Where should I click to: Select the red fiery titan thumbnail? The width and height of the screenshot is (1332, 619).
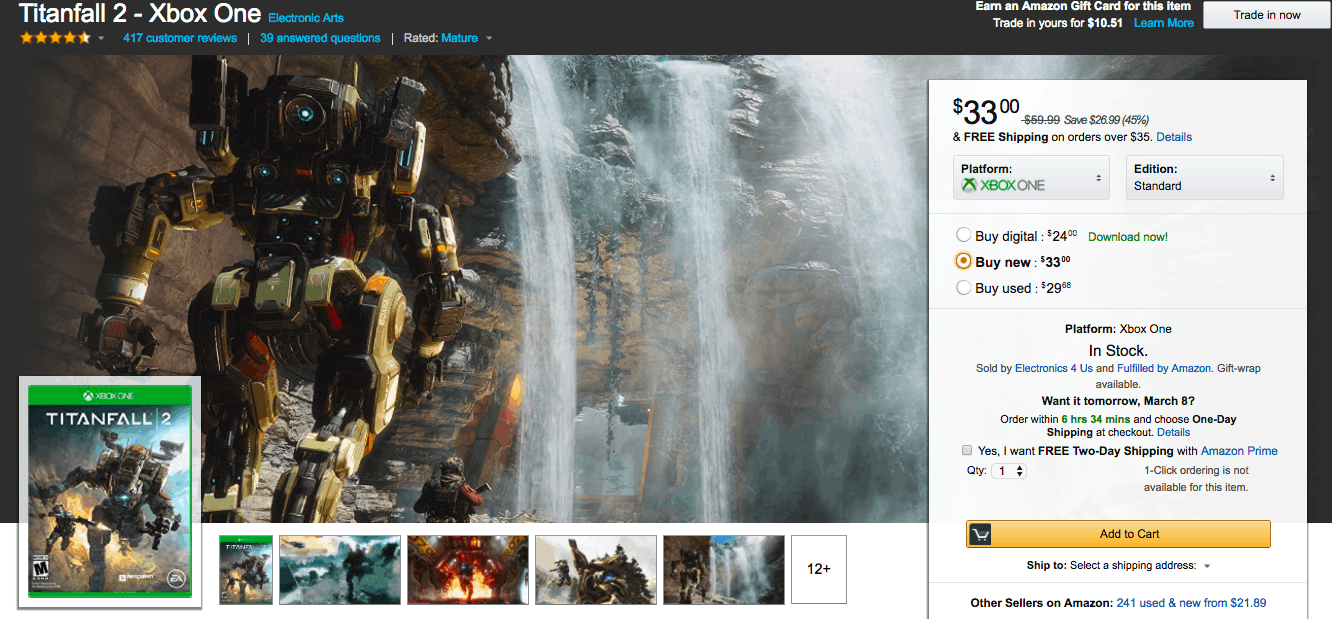tap(468, 569)
